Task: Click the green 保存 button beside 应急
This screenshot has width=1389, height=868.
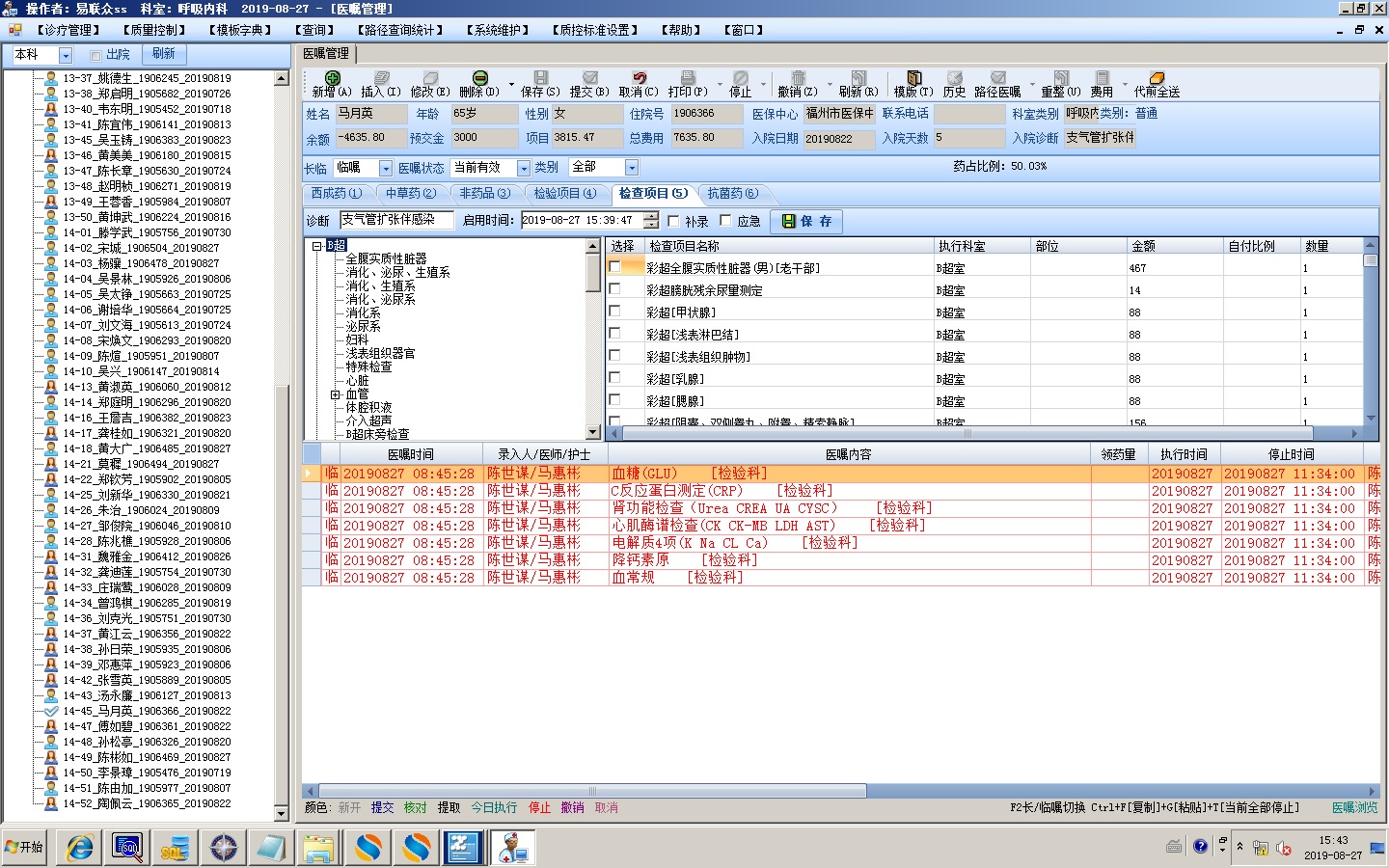Action: tap(806, 221)
